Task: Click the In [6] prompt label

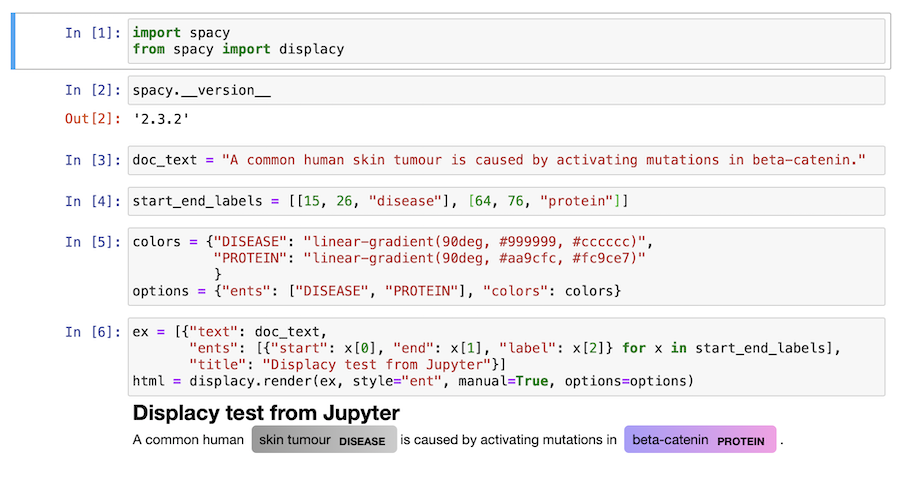Action: 93,332
